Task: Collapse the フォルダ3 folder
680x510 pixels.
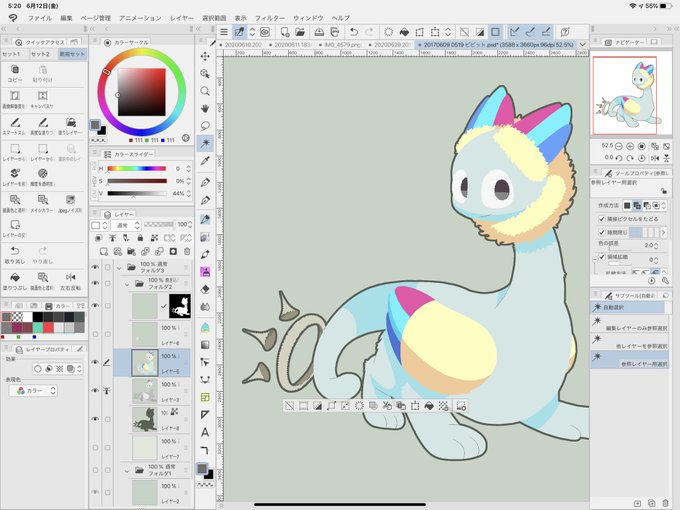Action: [x=119, y=268]
